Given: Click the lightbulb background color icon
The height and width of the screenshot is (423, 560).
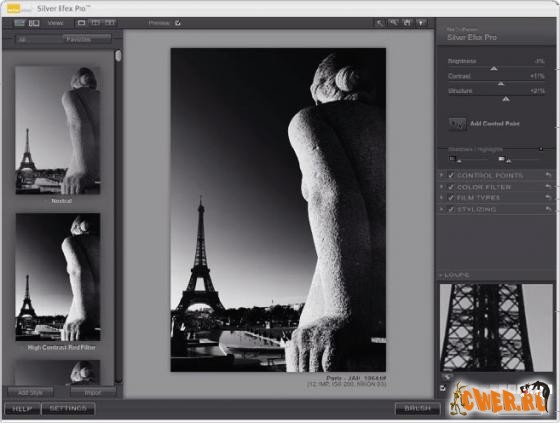Looking at the screenshot, I should (x=421, y=23).
